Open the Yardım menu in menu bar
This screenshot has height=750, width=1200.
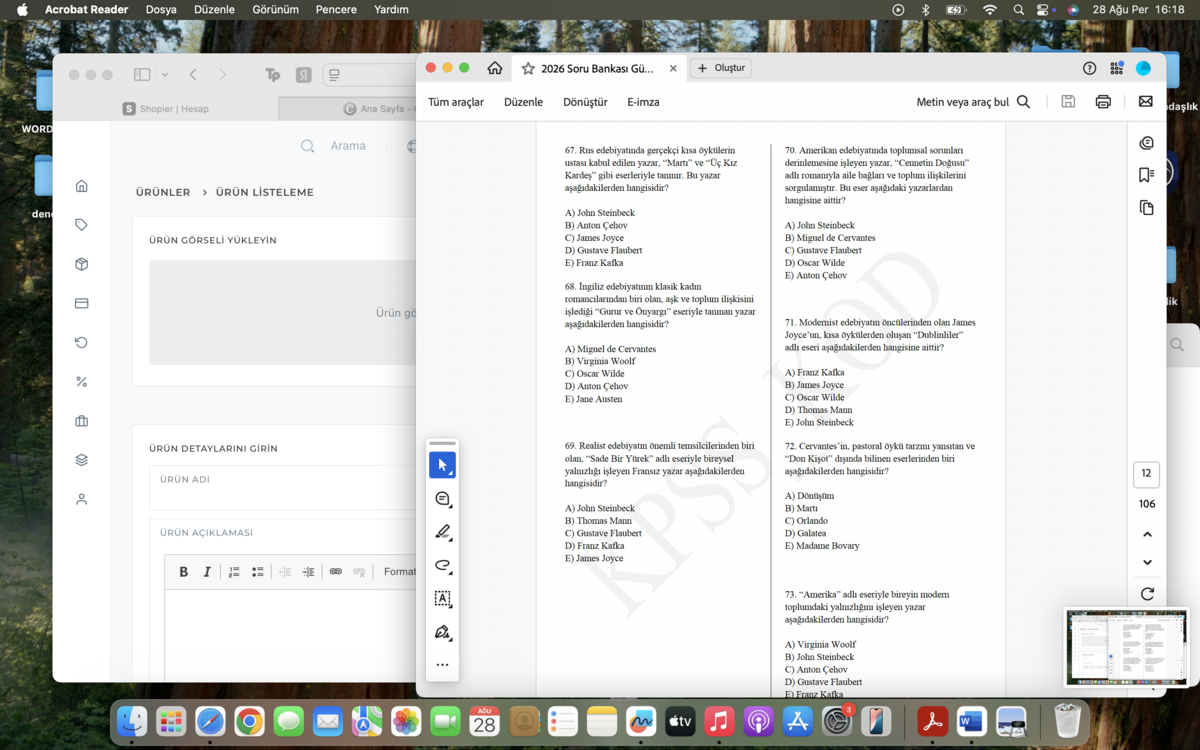pyautogui.click(x=391, y=9)
